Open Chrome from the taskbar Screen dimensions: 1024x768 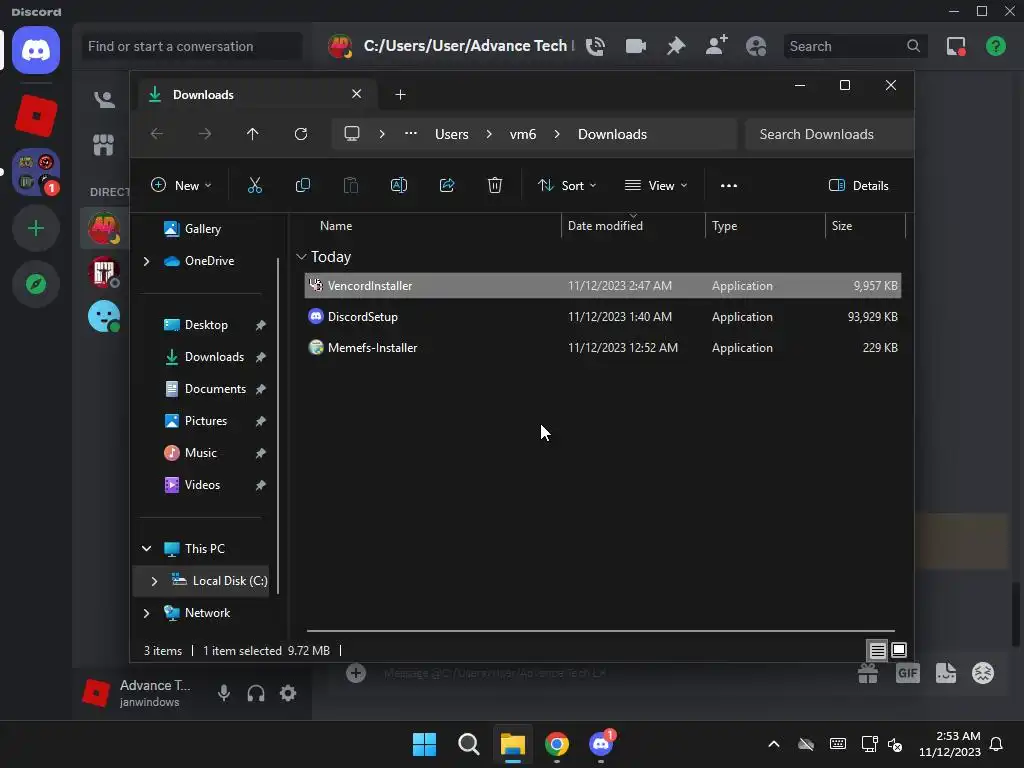point(557,744)
